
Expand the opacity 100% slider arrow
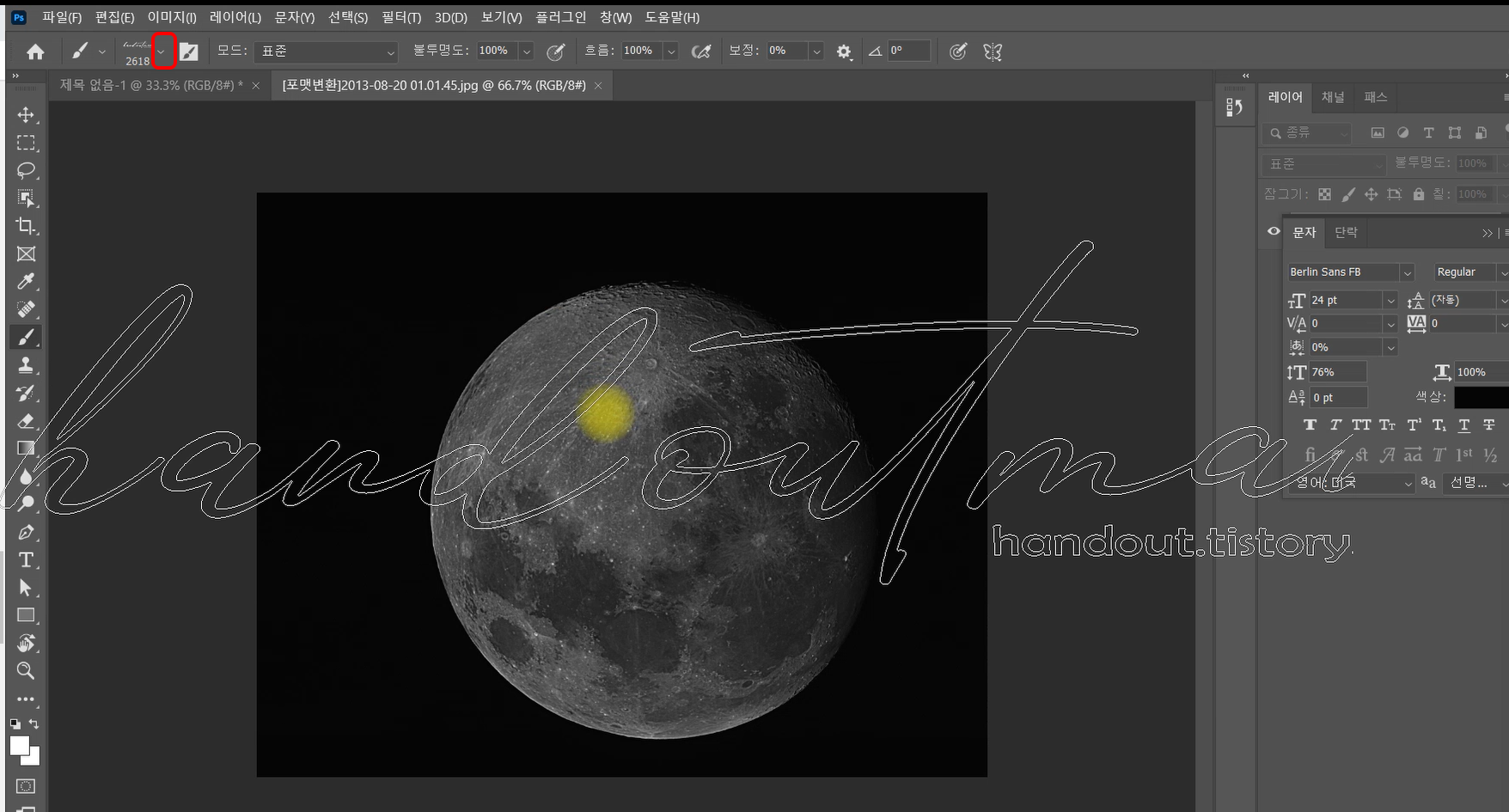[527, 52]
